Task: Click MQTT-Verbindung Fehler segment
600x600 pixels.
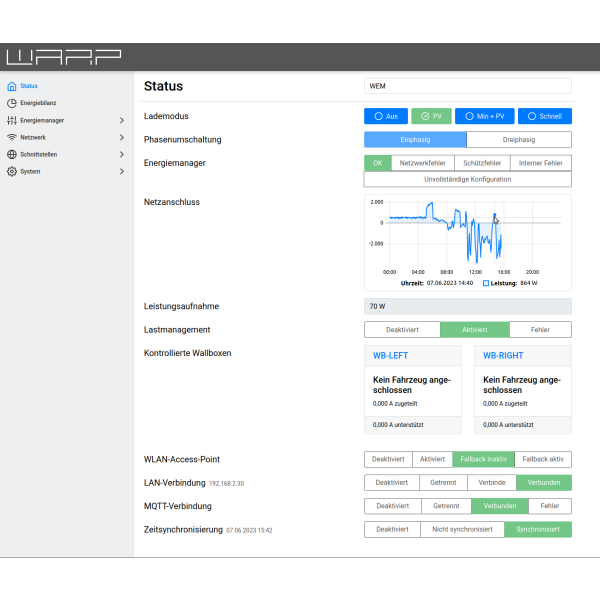Action: (550, 506)
